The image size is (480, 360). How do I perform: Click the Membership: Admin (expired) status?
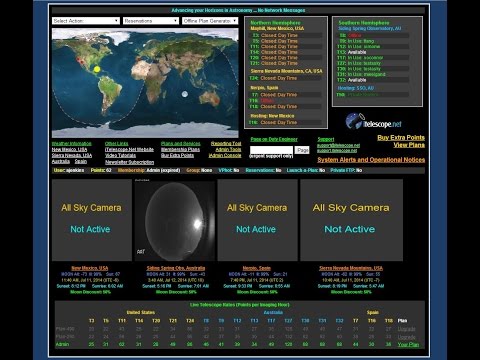coord(149,170)
